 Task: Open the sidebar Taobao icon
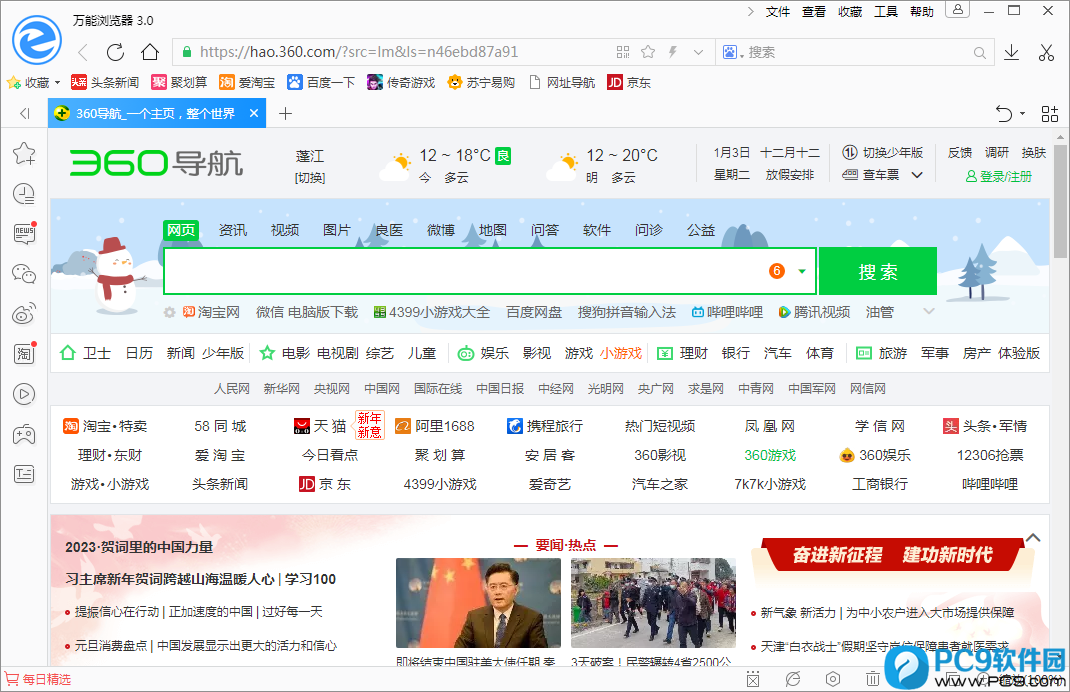[25, 354]
